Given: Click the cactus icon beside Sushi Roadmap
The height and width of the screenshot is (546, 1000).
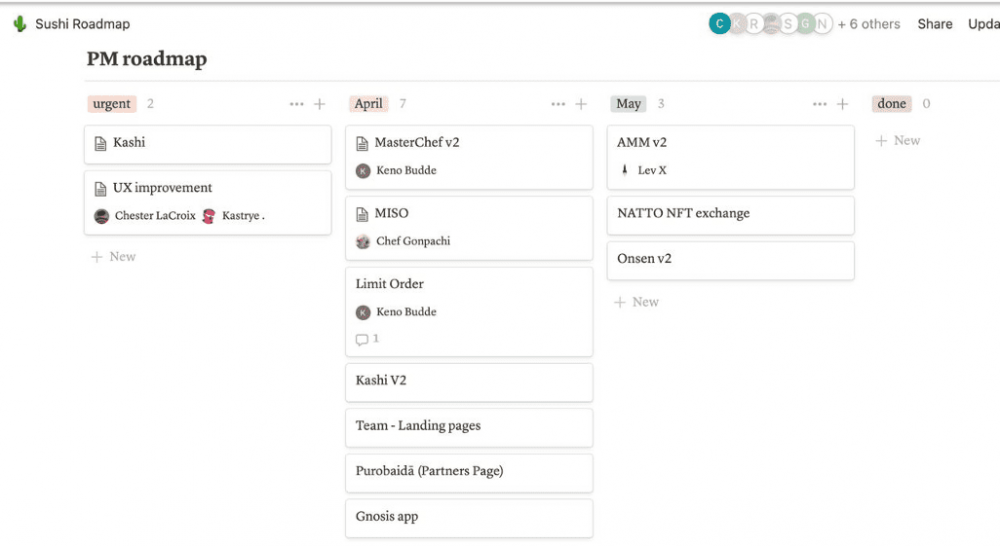Looking at the screenshot, I should click(20, 24).
